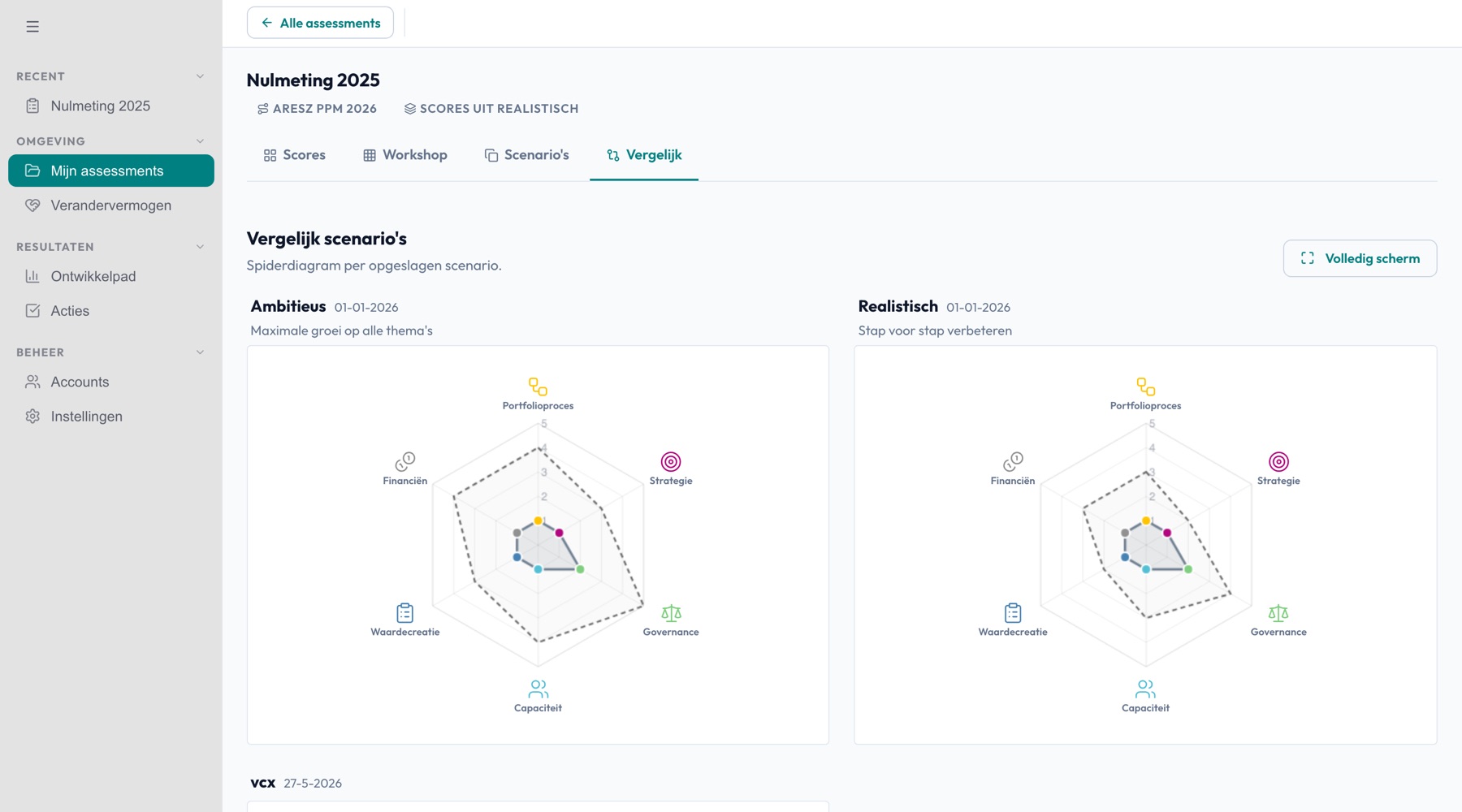Image resolution: width=1462 pixels, height=812 pixels.
Task: Click green Governance data point in Ambitieus chart
Action: (x=580, y=569)
